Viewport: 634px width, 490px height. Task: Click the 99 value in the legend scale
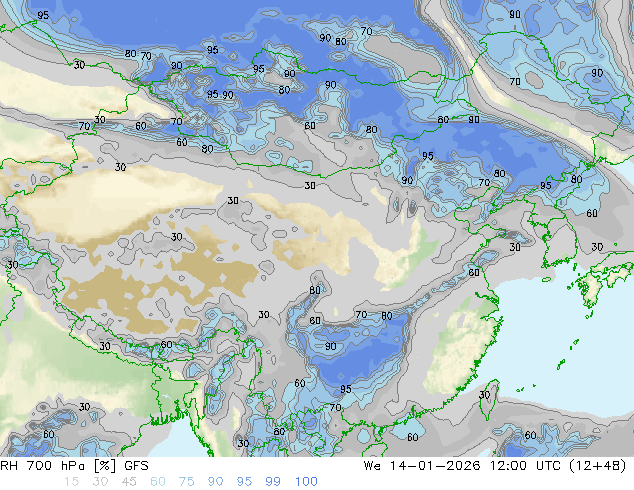pyautogui.click(x=273, y=482)
